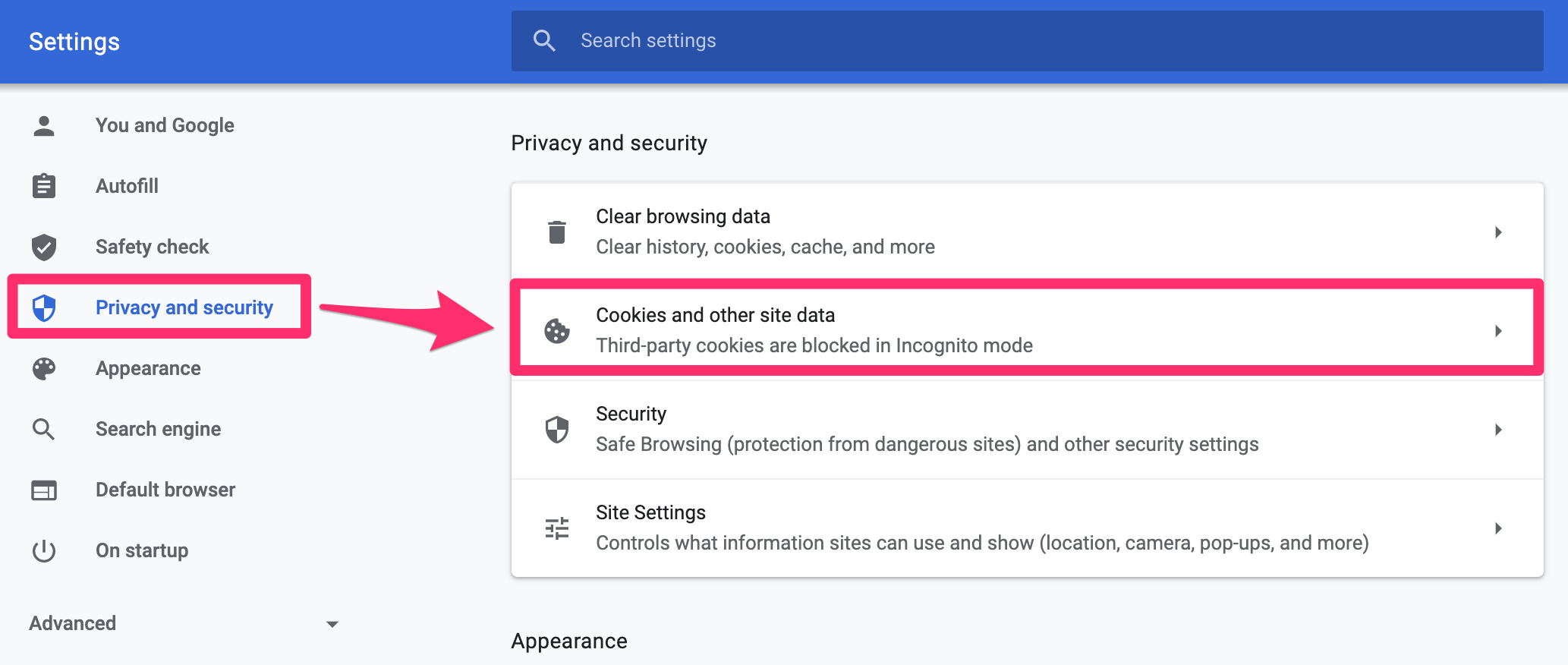This screenshot has width=1568, height=665.
Task: Switch to the Appearance sidebar section
Action: point(149,368)
